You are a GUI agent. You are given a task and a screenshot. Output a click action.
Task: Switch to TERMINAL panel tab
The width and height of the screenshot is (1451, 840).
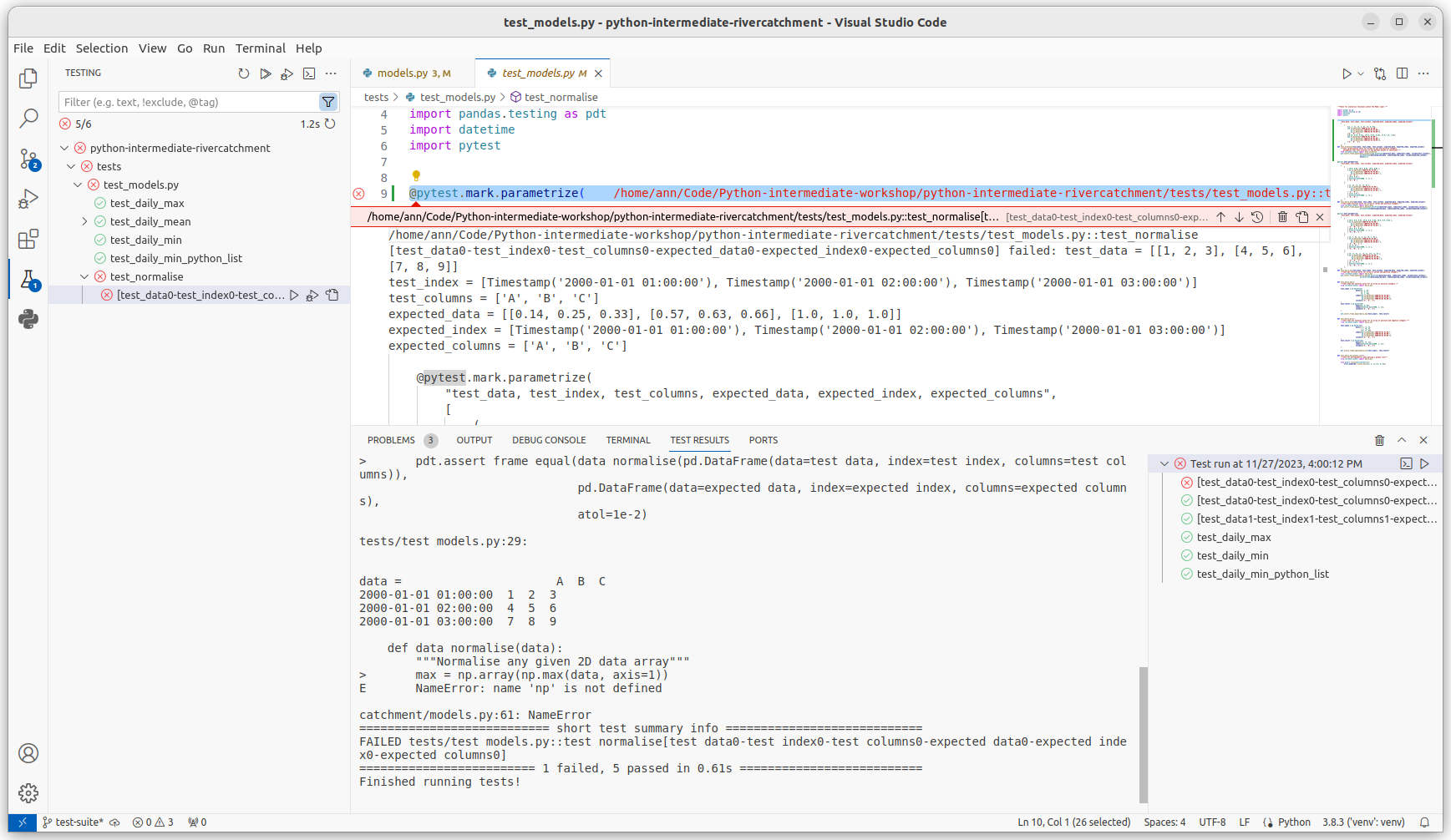click(628, 440)
